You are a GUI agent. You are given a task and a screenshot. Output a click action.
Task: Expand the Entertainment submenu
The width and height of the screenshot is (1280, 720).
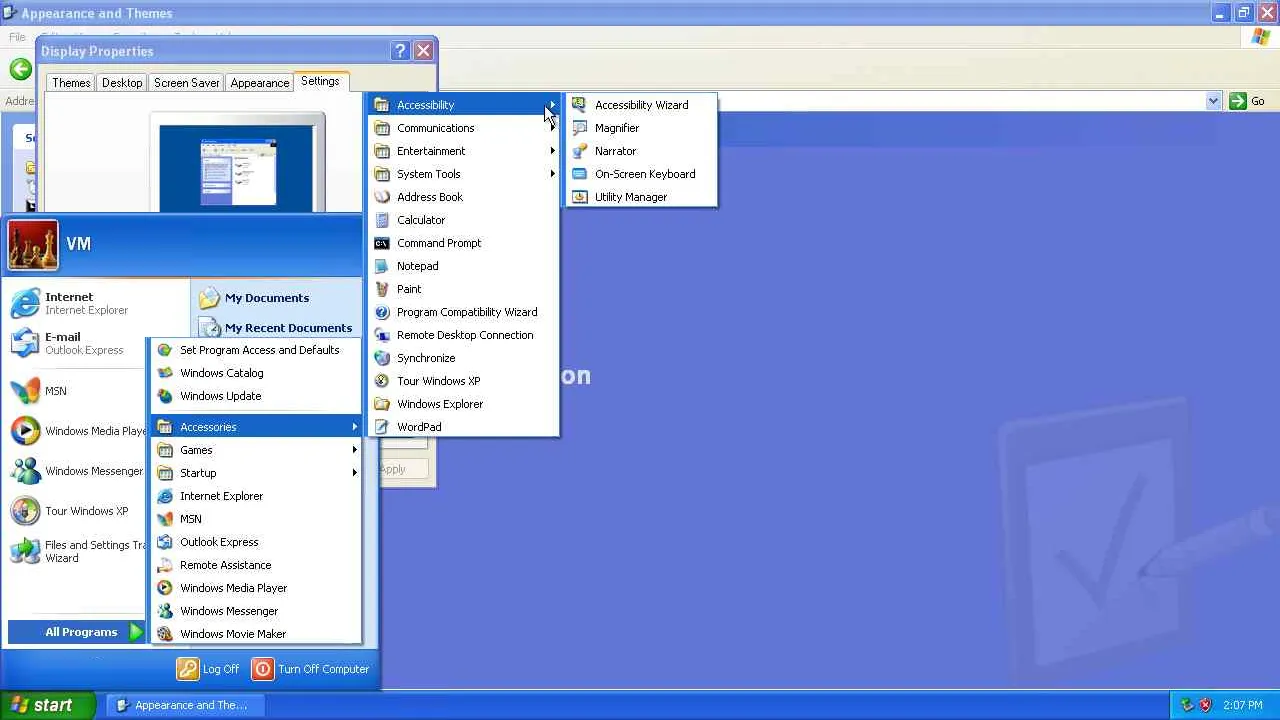463,151
